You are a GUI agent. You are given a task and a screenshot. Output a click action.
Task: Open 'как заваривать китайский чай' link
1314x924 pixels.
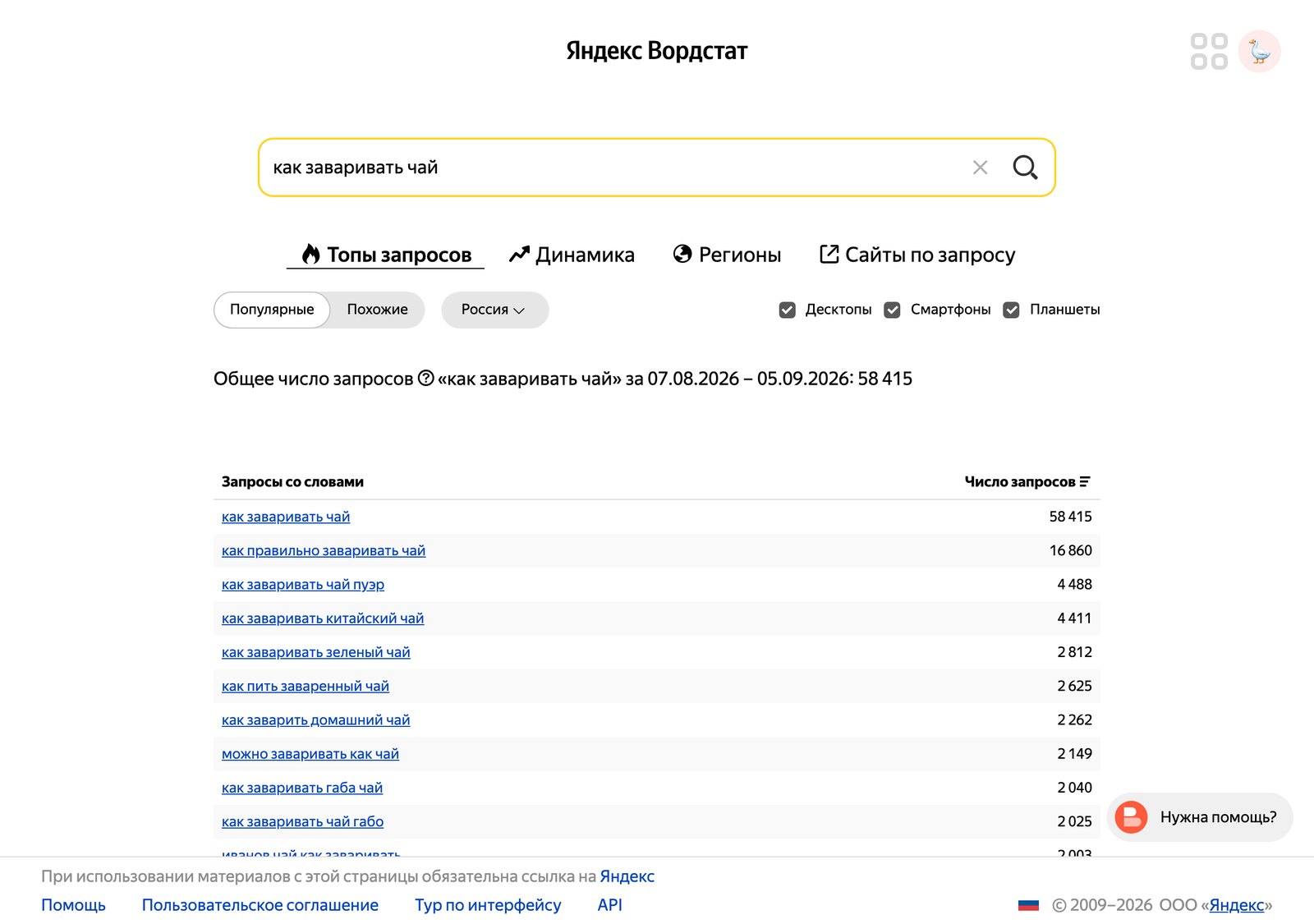(x=323, y=618)
